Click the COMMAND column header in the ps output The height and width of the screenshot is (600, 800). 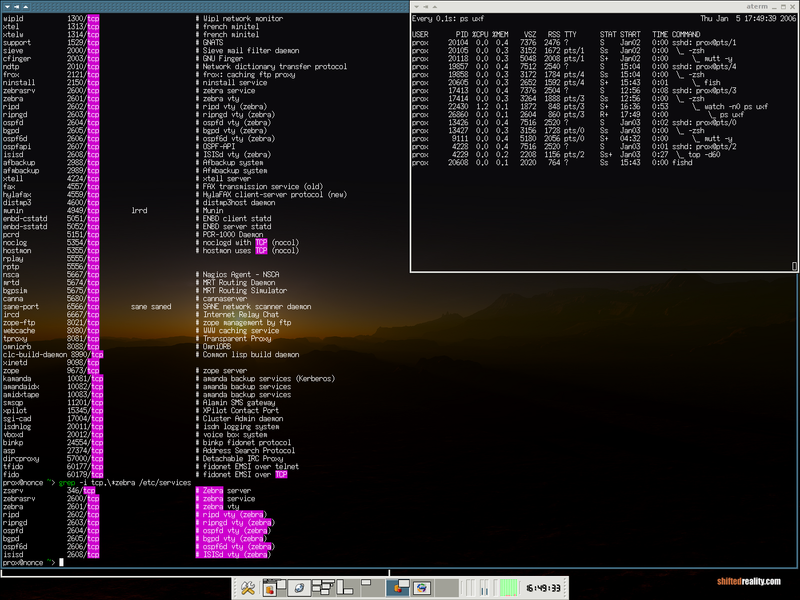(x=686, y=34)
